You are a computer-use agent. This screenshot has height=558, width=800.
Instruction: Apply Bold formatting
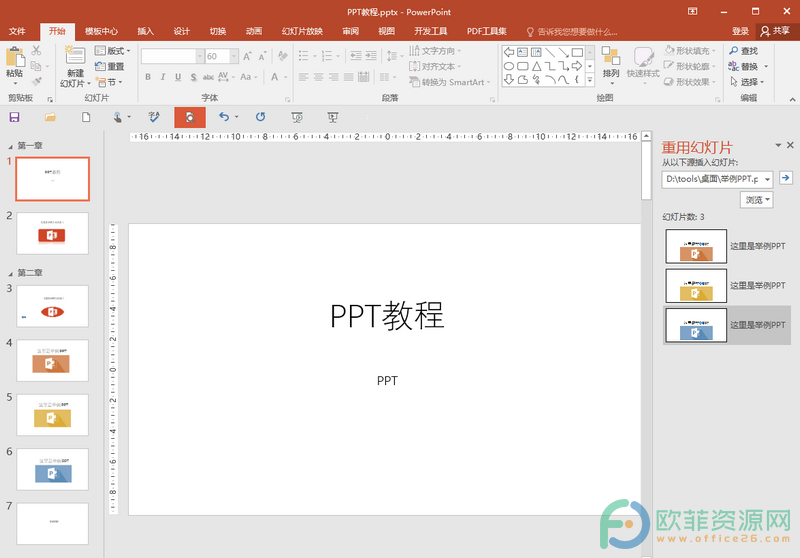pos(148,77)
